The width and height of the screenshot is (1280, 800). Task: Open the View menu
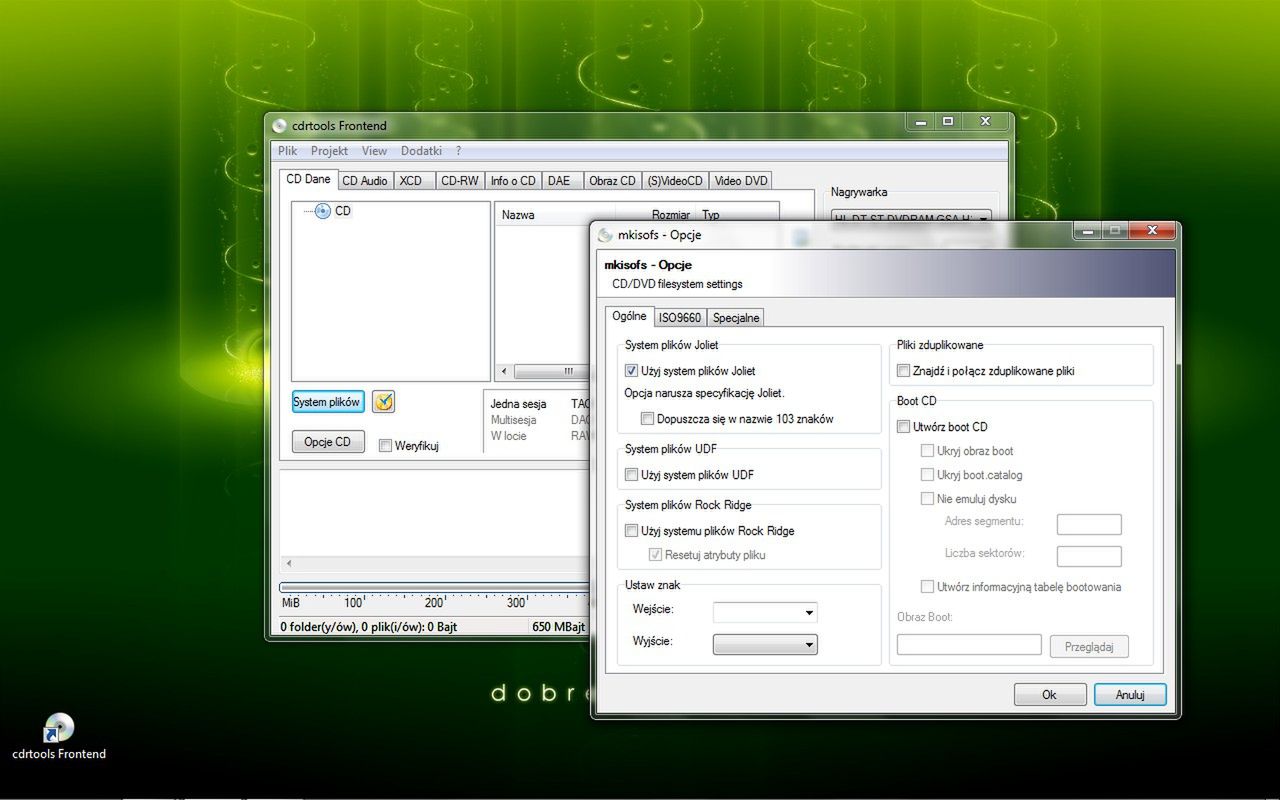374,151
